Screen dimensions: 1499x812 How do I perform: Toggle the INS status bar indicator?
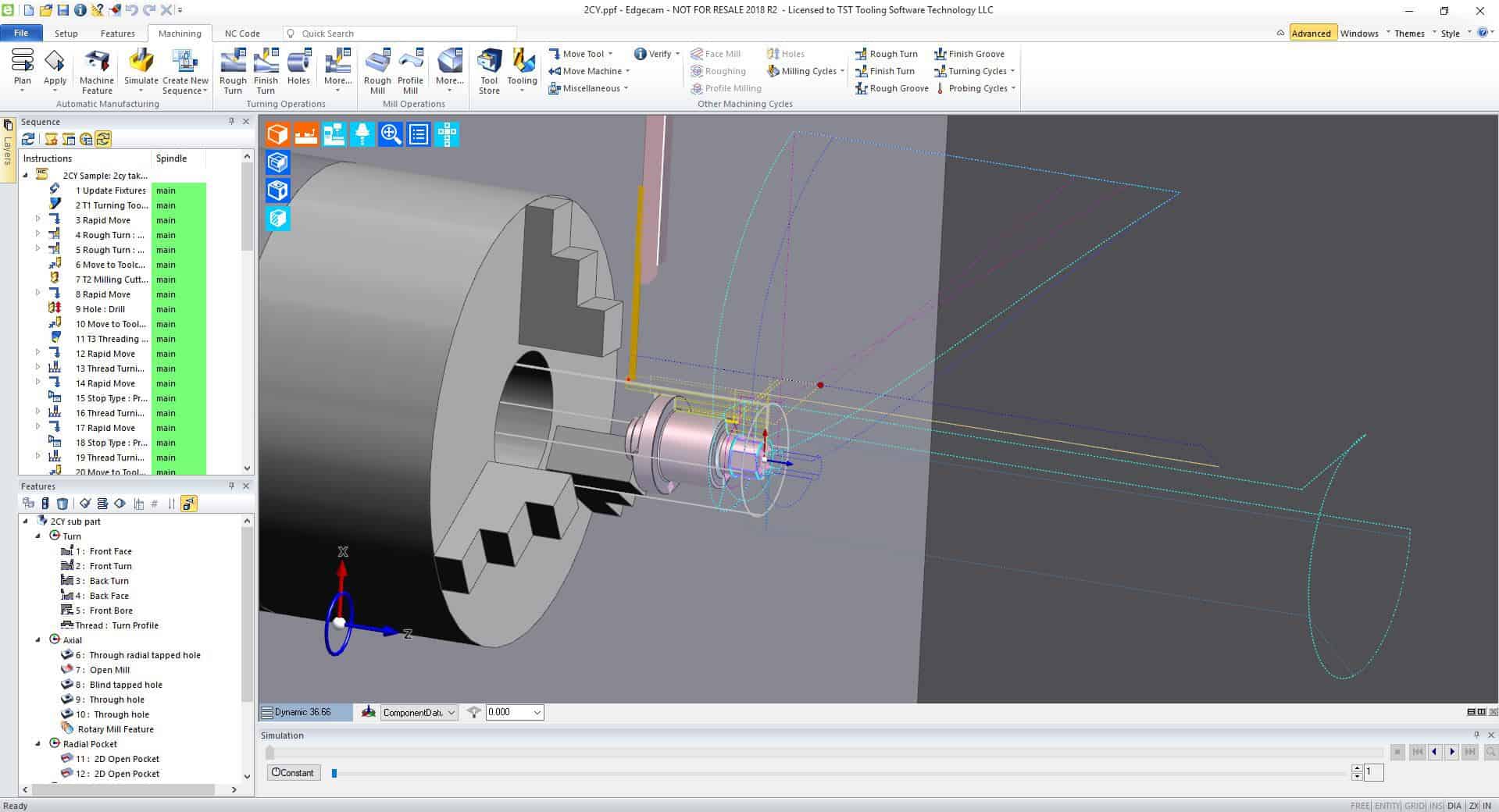pos(1436,806)
